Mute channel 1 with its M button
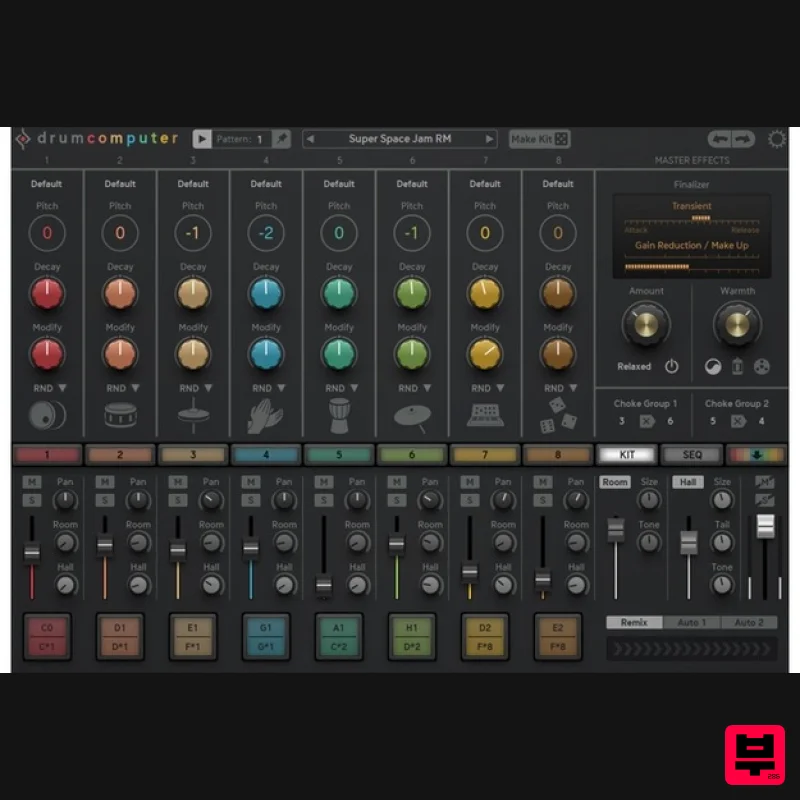Screen dimensions: 800x800 point(33,481)
